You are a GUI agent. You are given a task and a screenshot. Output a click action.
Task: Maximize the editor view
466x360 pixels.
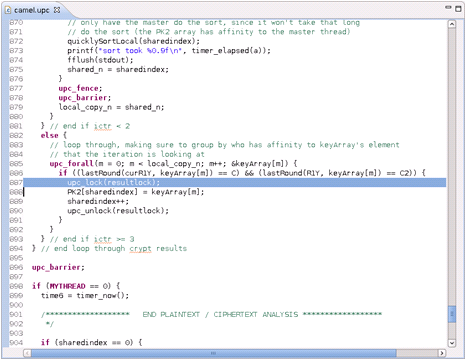(x=458, y=9)
